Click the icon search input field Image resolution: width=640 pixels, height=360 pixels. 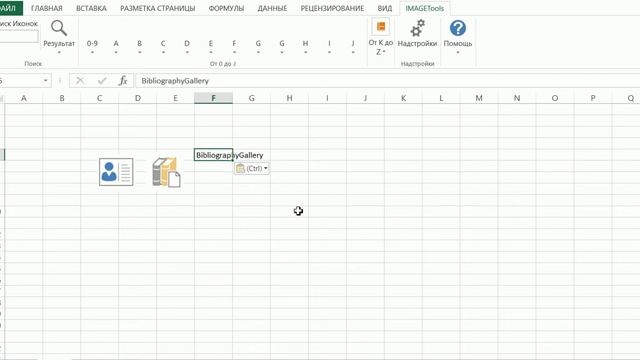(x=19, y=36)
